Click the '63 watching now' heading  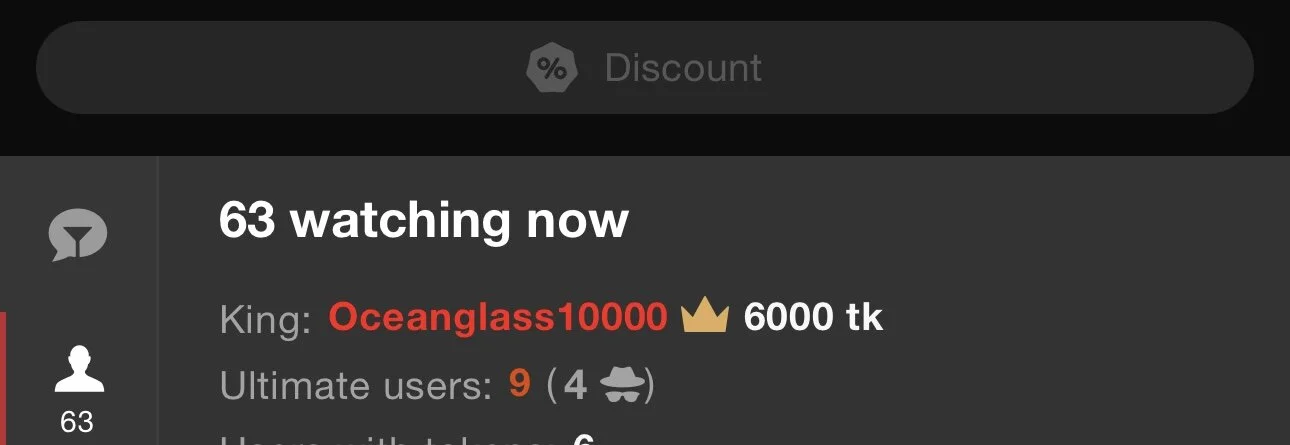click(423, 220)
